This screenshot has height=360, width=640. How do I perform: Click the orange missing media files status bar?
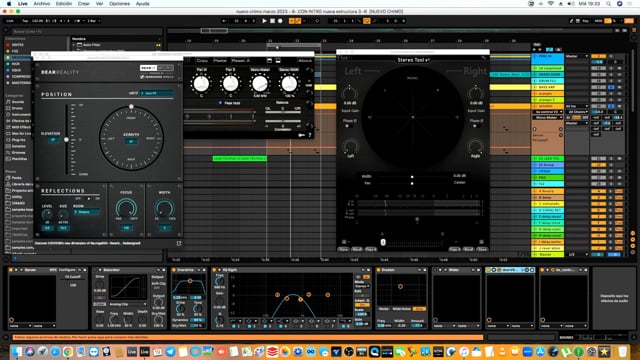pyautogui.click(x=248, y=338)
